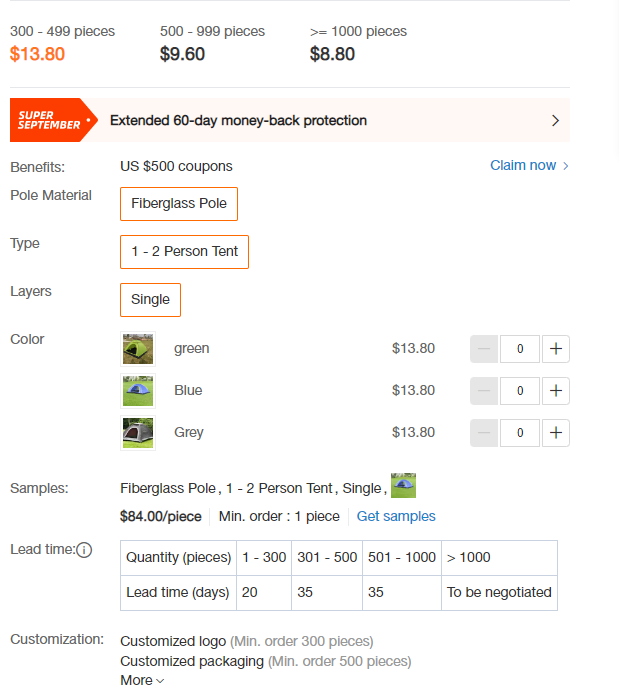The width and height of the screenshot is (619, 700).
Task: Click the Super September promotion badge
Action: pos(54,120)
